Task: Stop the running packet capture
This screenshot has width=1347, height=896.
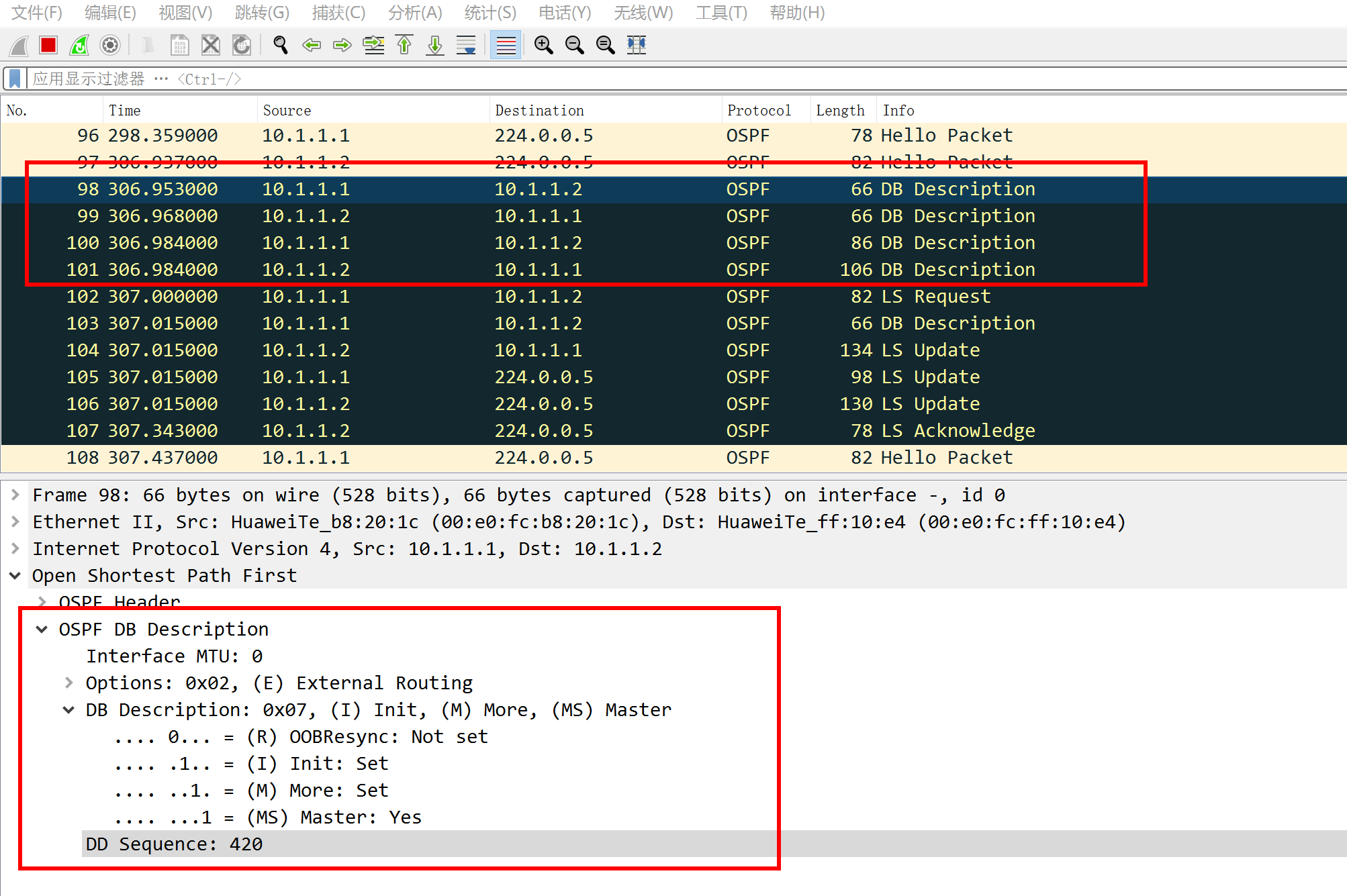Action: [x=48, y=45]
